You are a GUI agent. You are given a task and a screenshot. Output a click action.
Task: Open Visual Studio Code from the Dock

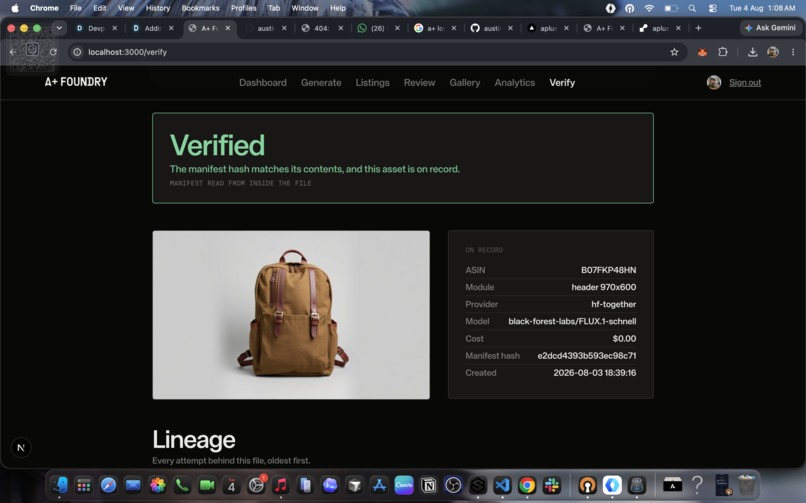point(502,485)
